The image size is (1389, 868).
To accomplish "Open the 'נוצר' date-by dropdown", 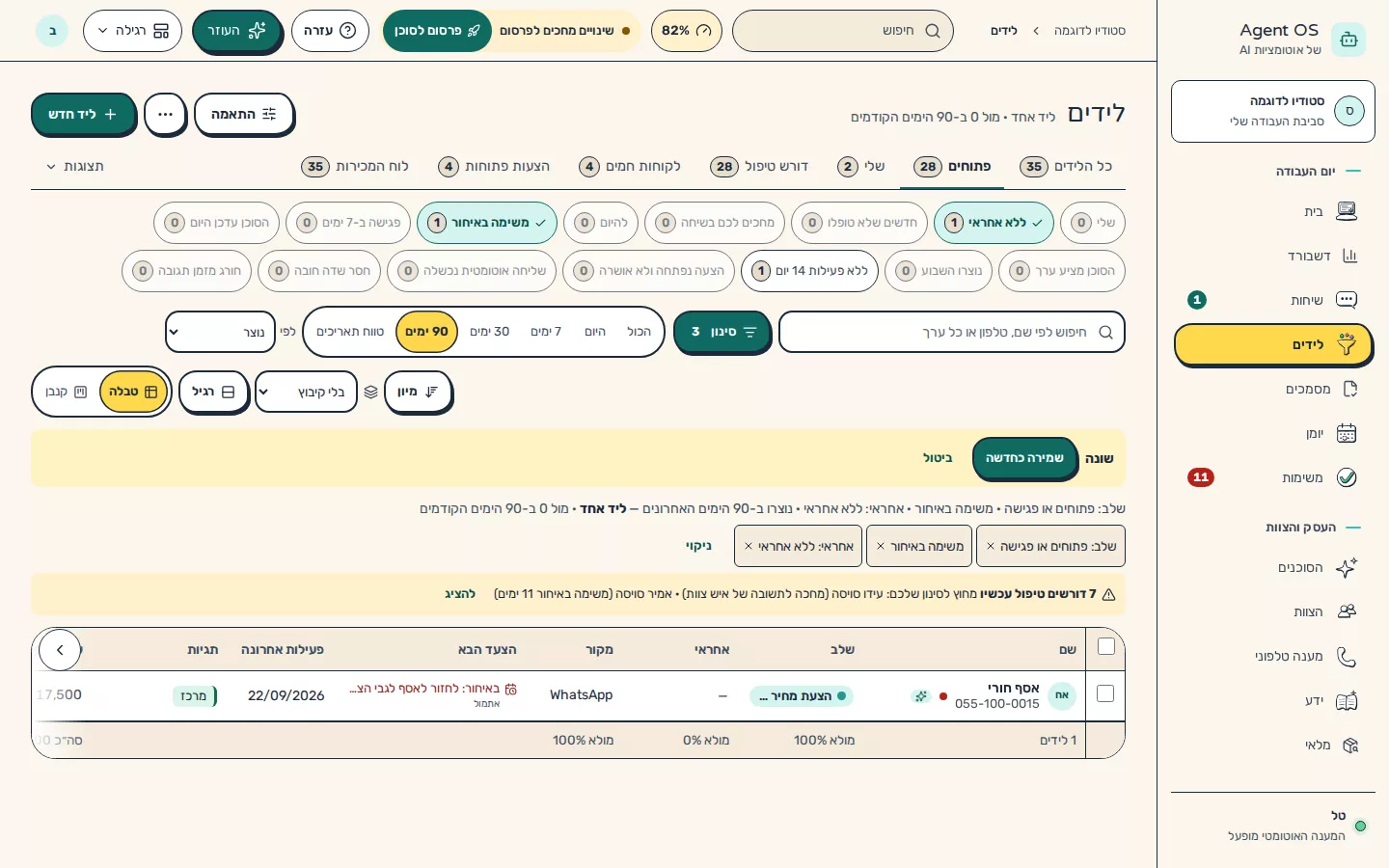I will (x=220, y=332).
